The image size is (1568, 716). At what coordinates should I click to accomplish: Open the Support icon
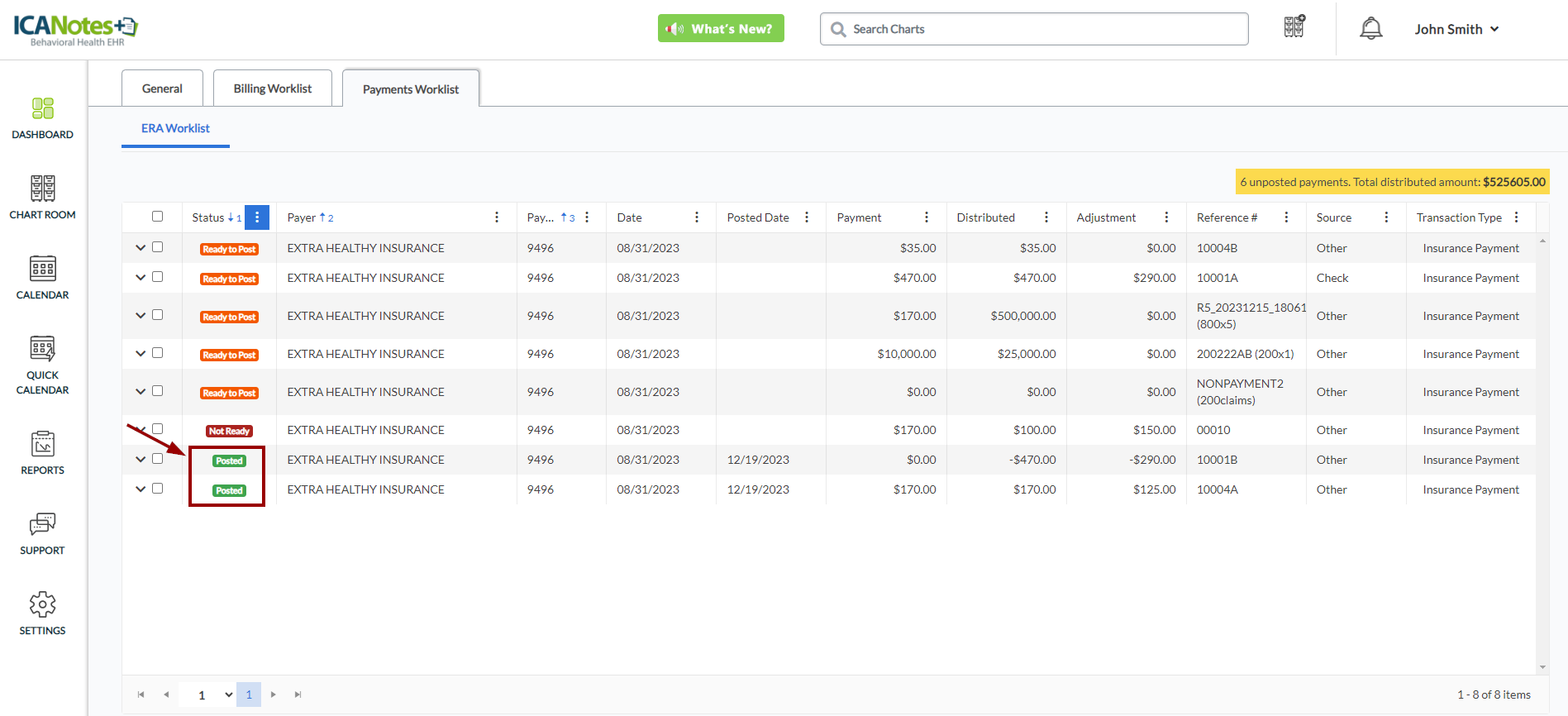point(42,533)
